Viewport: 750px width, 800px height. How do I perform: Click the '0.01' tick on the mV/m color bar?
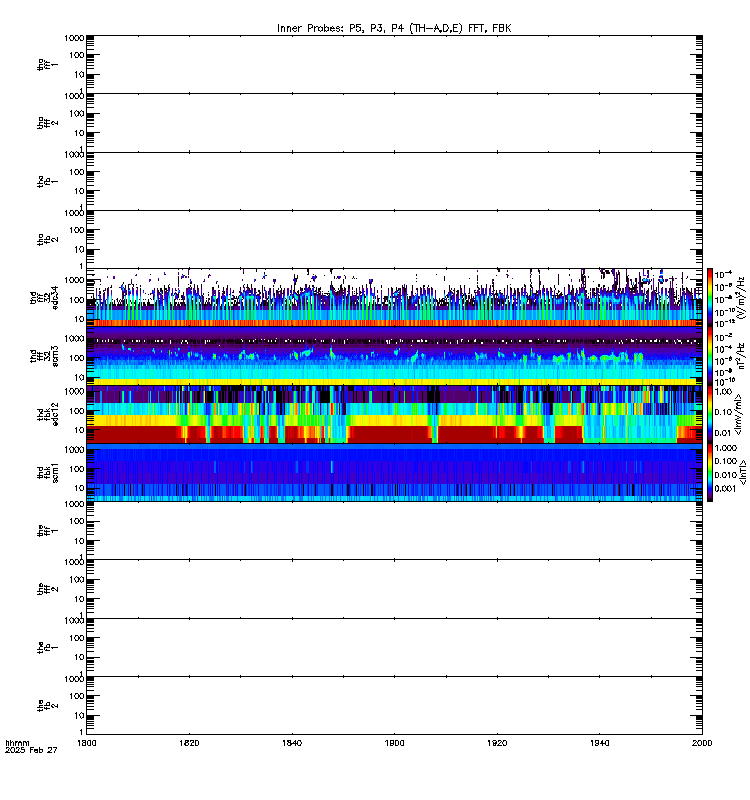[723, 433]
